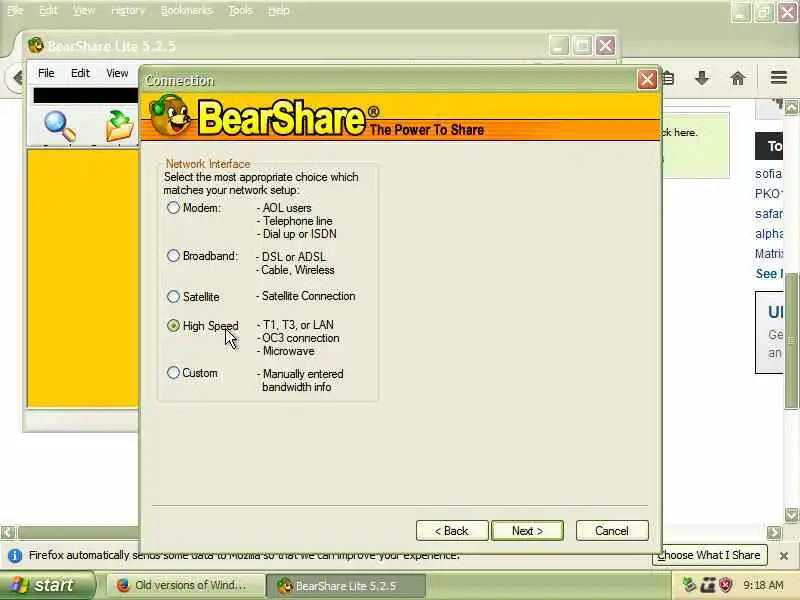Viewport: 800px width, 600px height.
Task: Minimize the BearShare Lite window
Action: pos(559,46)
